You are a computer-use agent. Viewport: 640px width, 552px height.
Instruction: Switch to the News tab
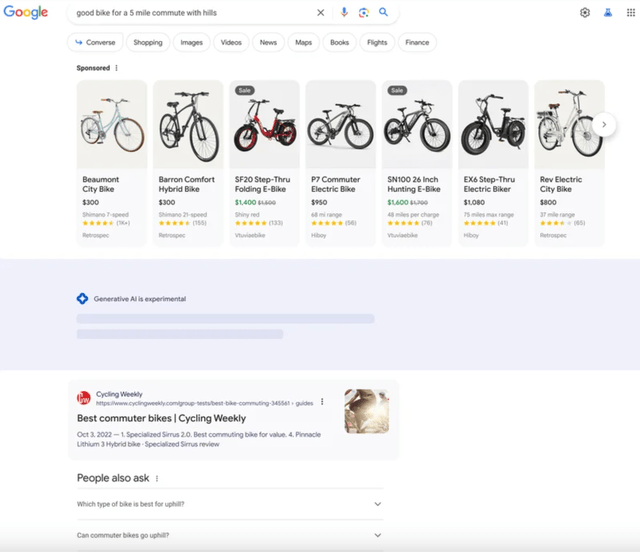[x=268, y=42]
